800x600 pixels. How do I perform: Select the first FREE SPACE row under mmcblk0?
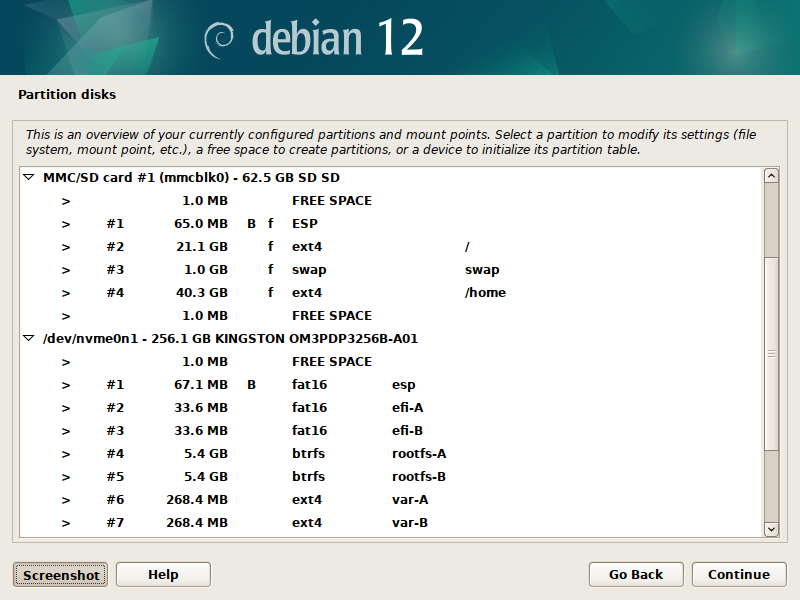tap(391, 201)
